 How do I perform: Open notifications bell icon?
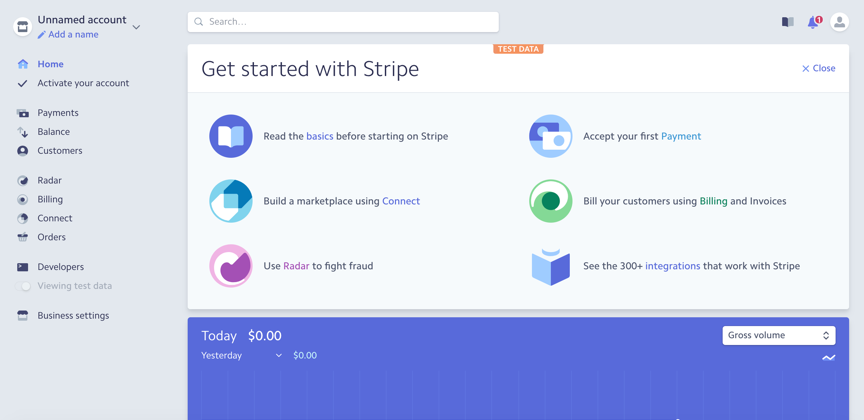coord(814,22)
